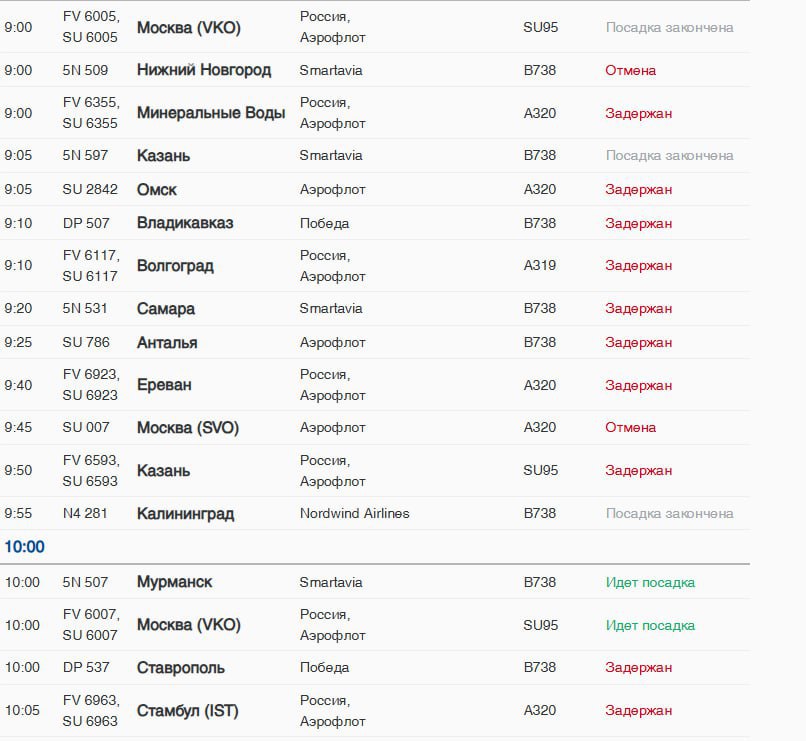Click Идет посадка status for Мурманск flight

(x=650, y=582)
